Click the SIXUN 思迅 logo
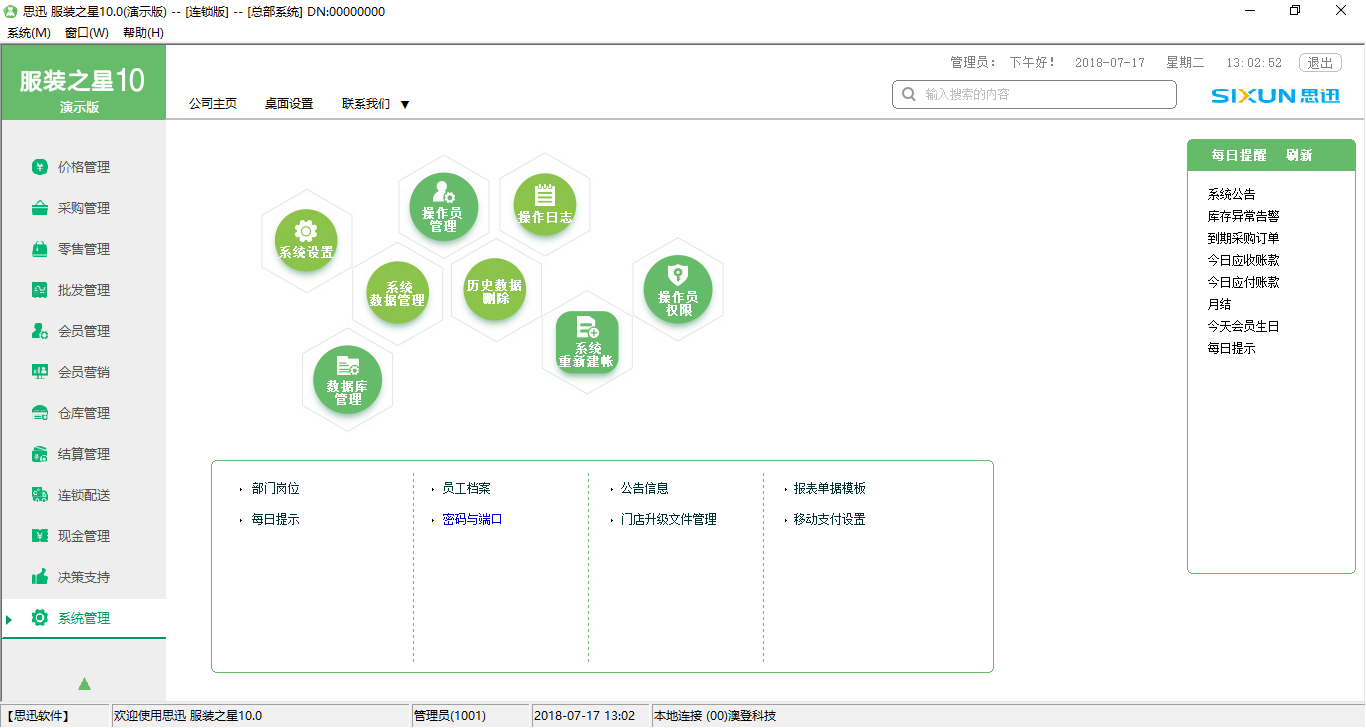Viewport: 1366px width, 728px height. point(1275,96)
